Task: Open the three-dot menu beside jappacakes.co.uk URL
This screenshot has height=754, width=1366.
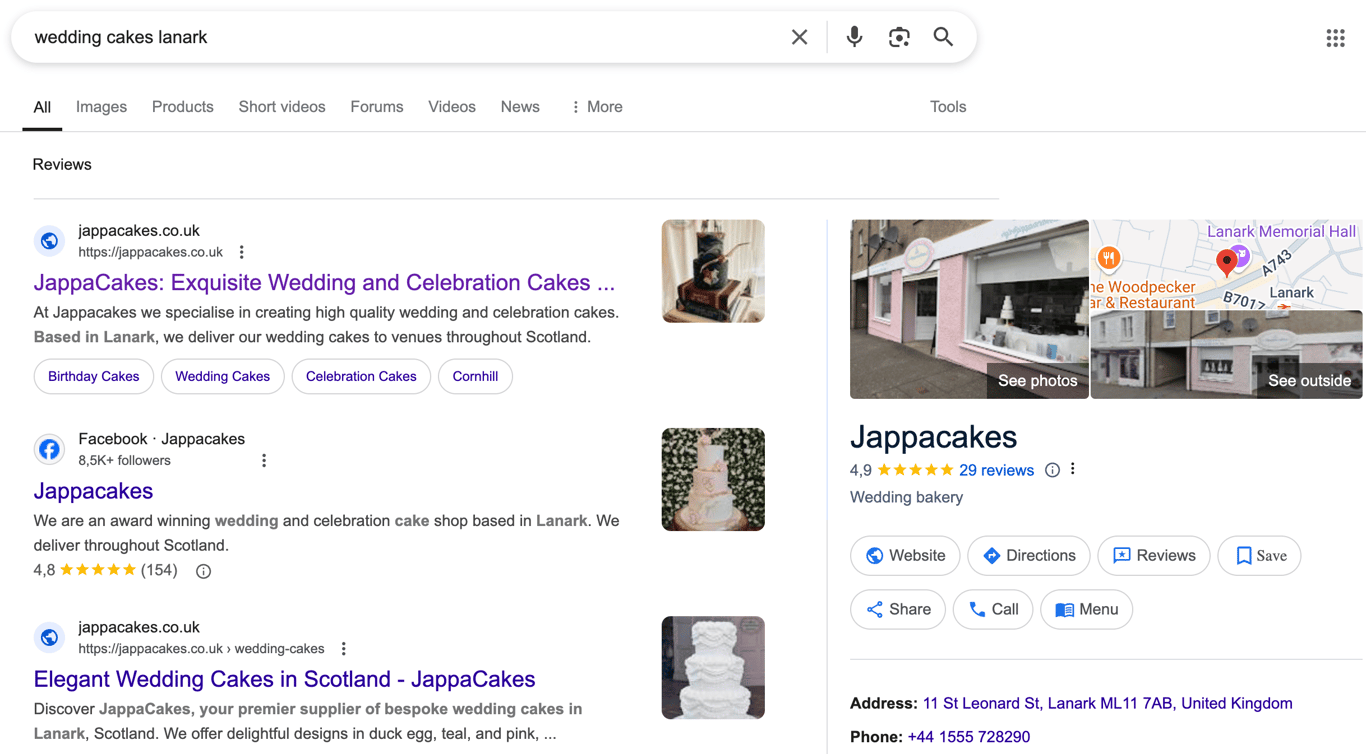Action: (x=241, y=252)
